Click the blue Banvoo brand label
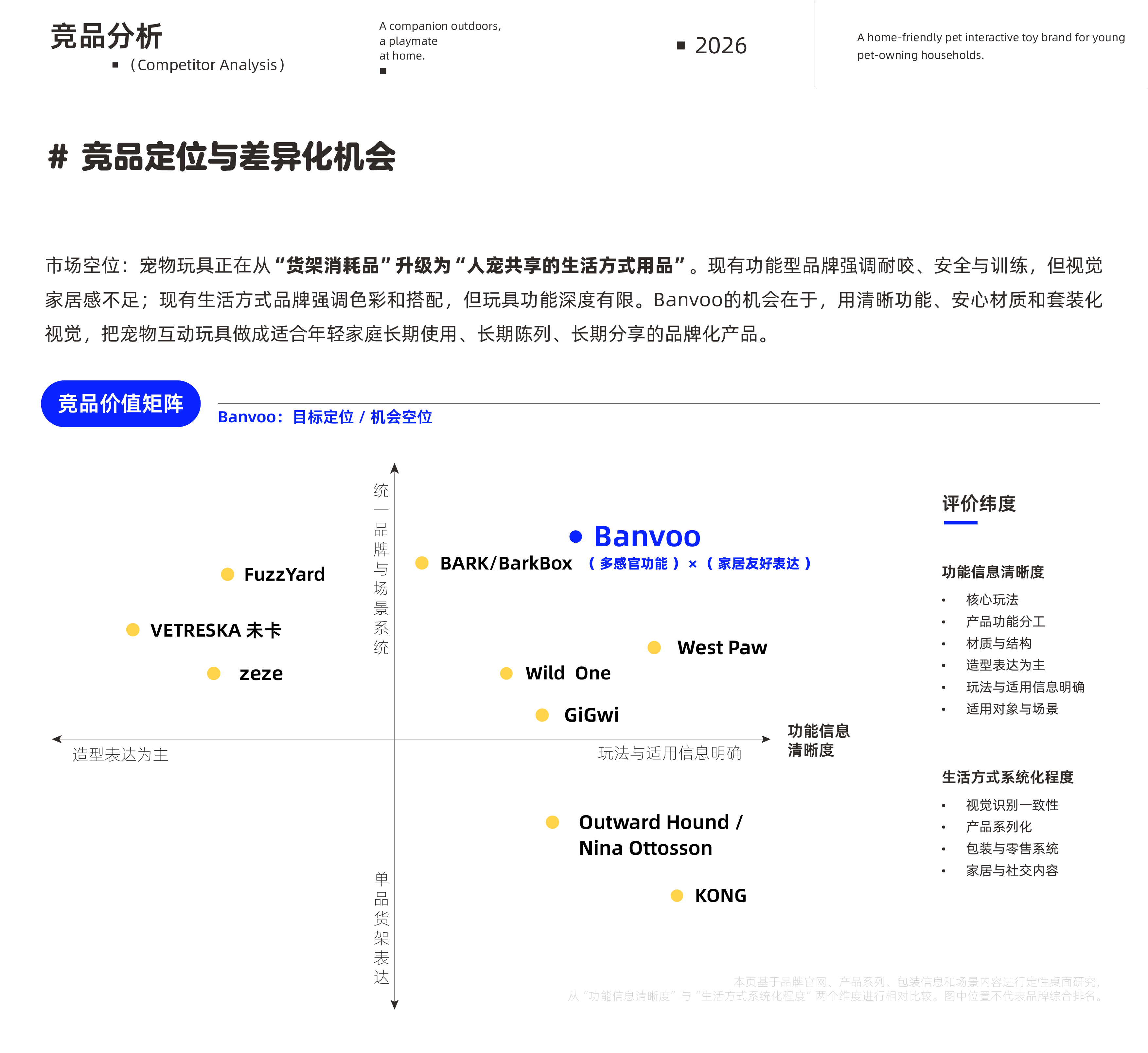 (x=647, y=536)
